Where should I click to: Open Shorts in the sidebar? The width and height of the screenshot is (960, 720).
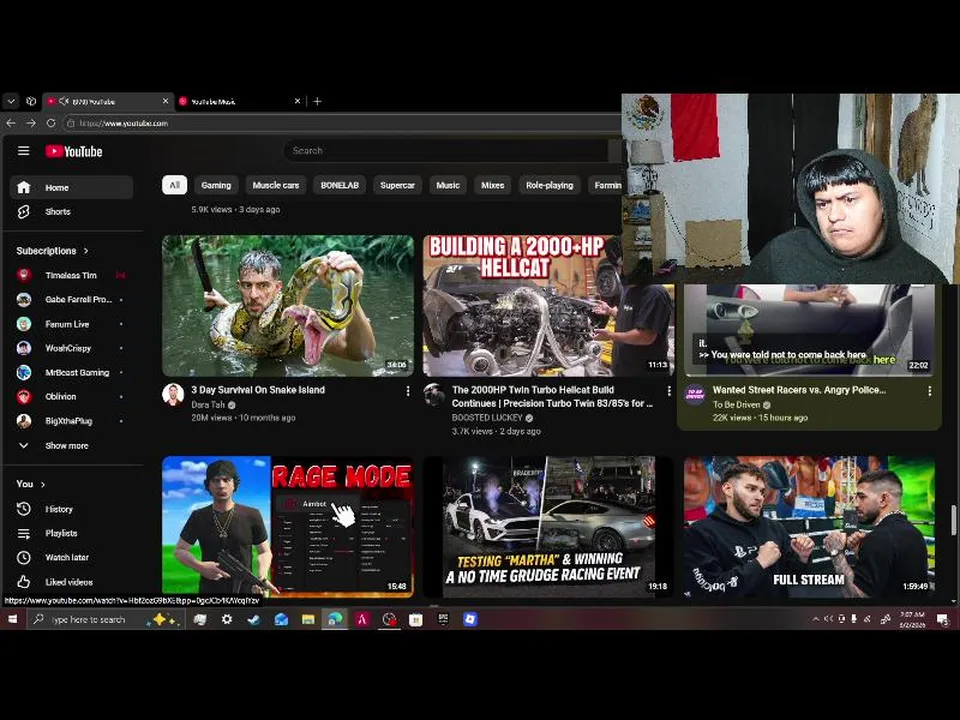(x=71, y=212)
